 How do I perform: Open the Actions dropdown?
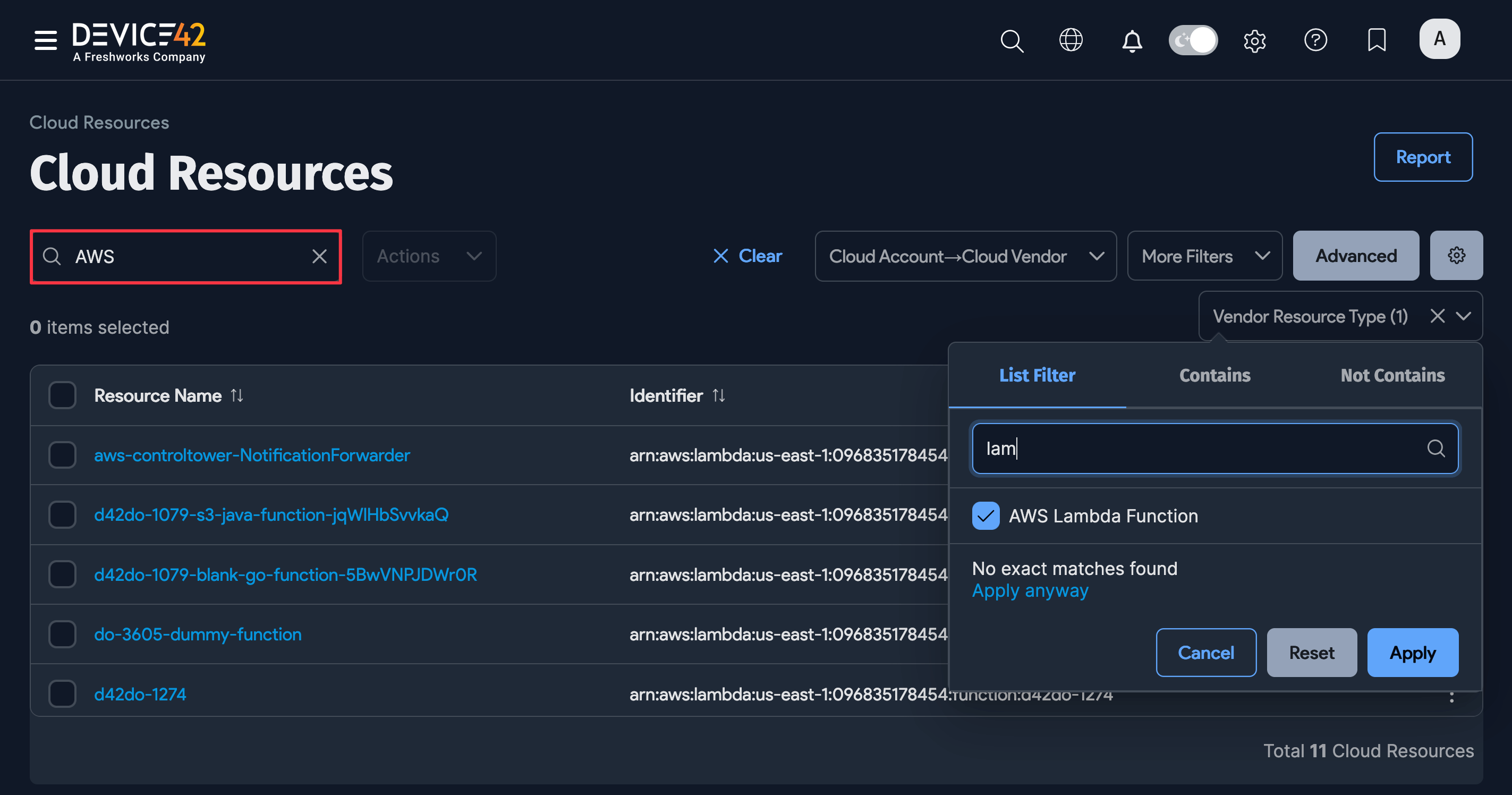pyautogui.click(x=429, y=256)
